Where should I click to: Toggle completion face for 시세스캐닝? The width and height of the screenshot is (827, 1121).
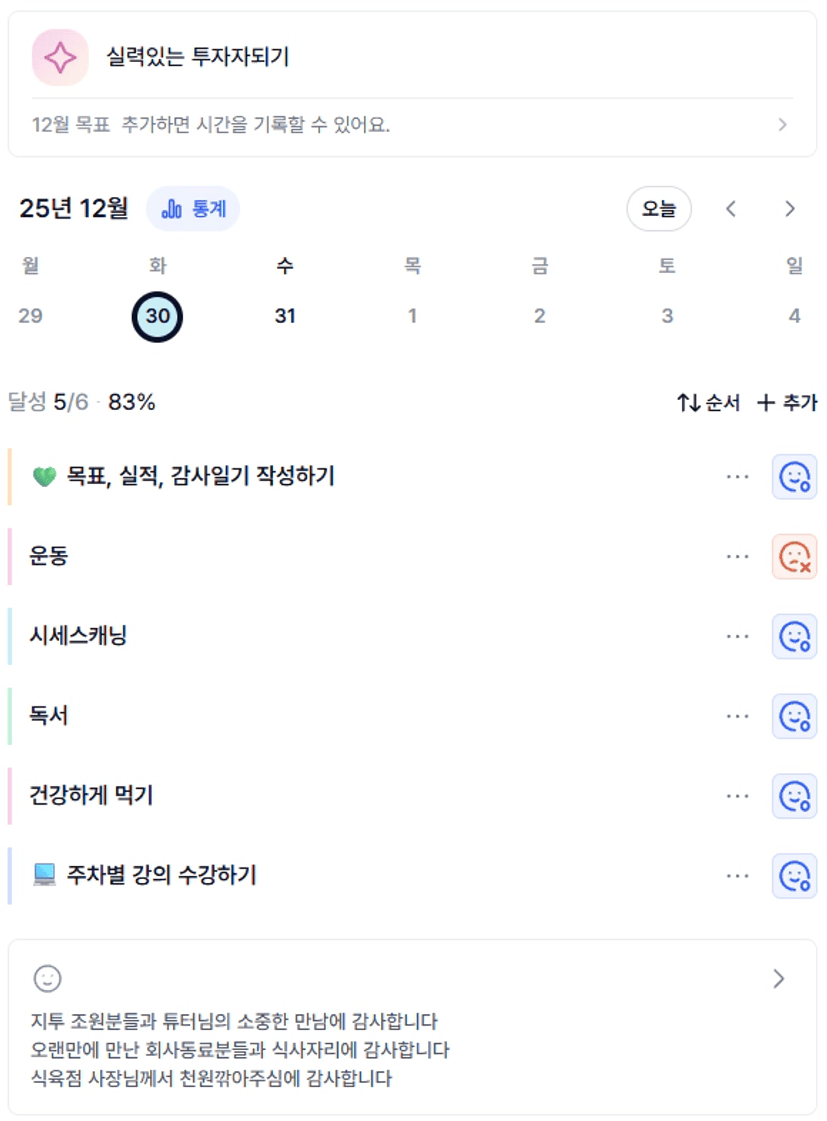794,636
